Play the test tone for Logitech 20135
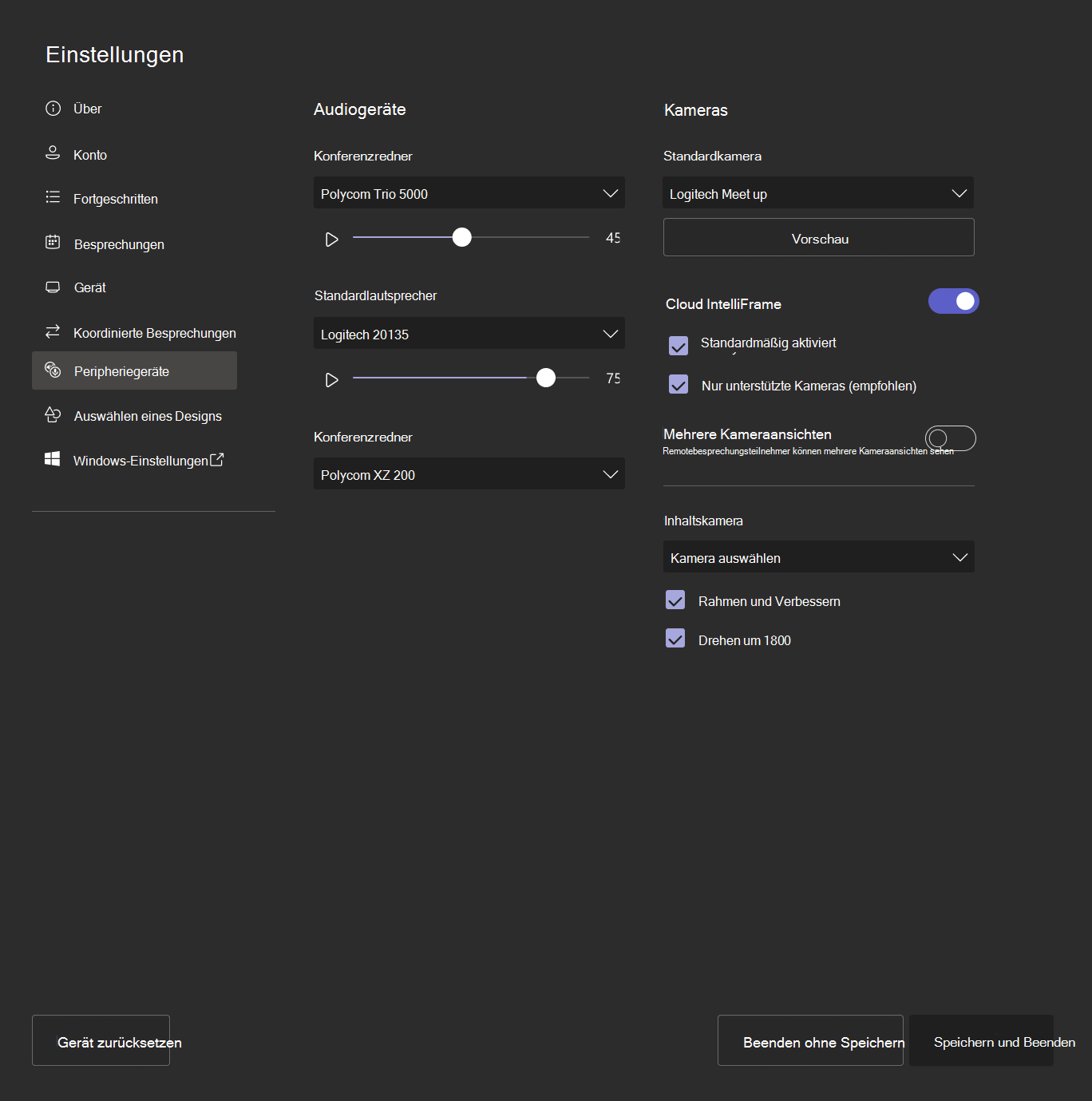 coord(332,380)
